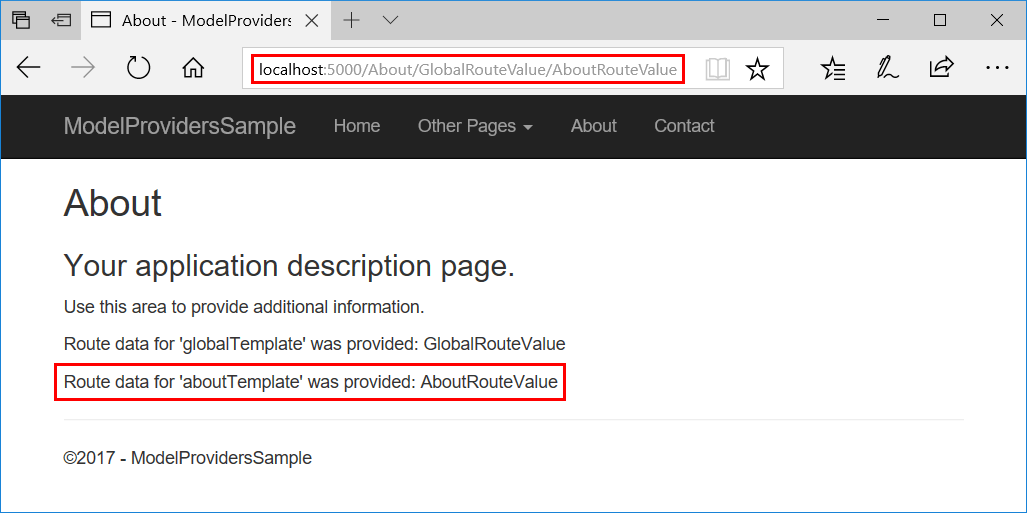The image size is (1027, 513).
Task: Expand tab previews chevron
Action: pyautogui.click(x=391, y=20)
